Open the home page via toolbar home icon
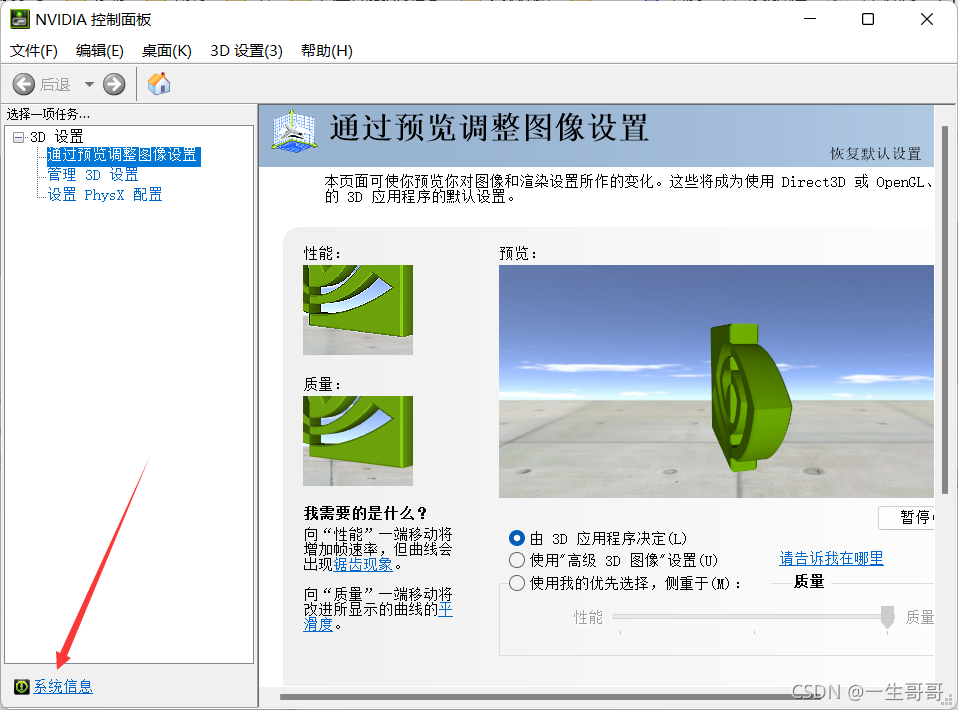The height and width of the screenshot is (710, 958). coord(158,84)
